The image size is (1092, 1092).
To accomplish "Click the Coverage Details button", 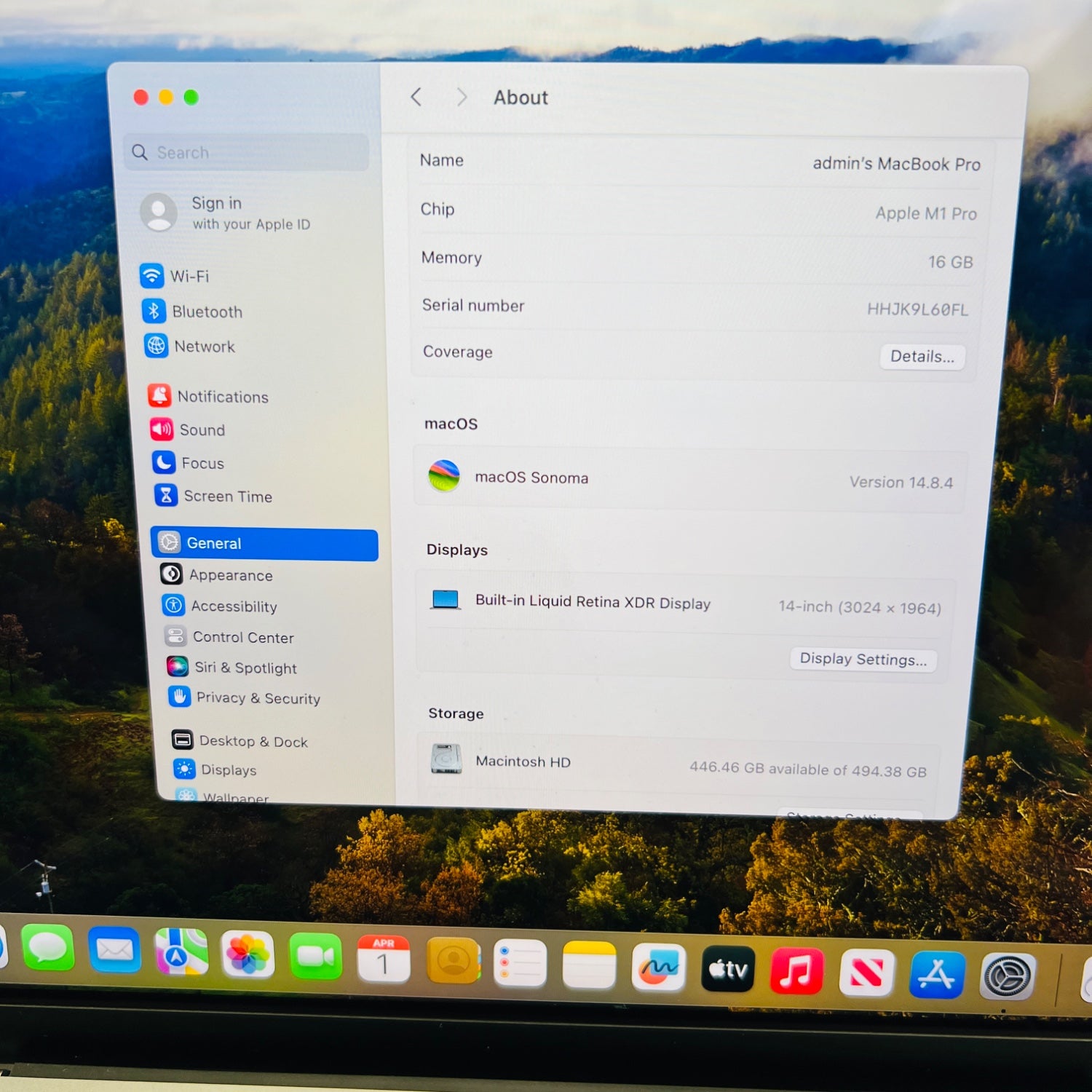I will (922, 357).
